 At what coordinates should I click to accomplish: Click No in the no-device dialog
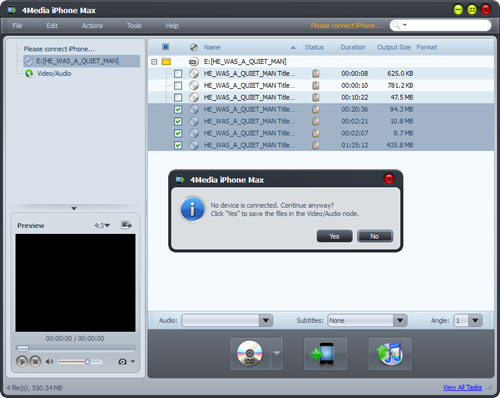click(x=375, y=236)
